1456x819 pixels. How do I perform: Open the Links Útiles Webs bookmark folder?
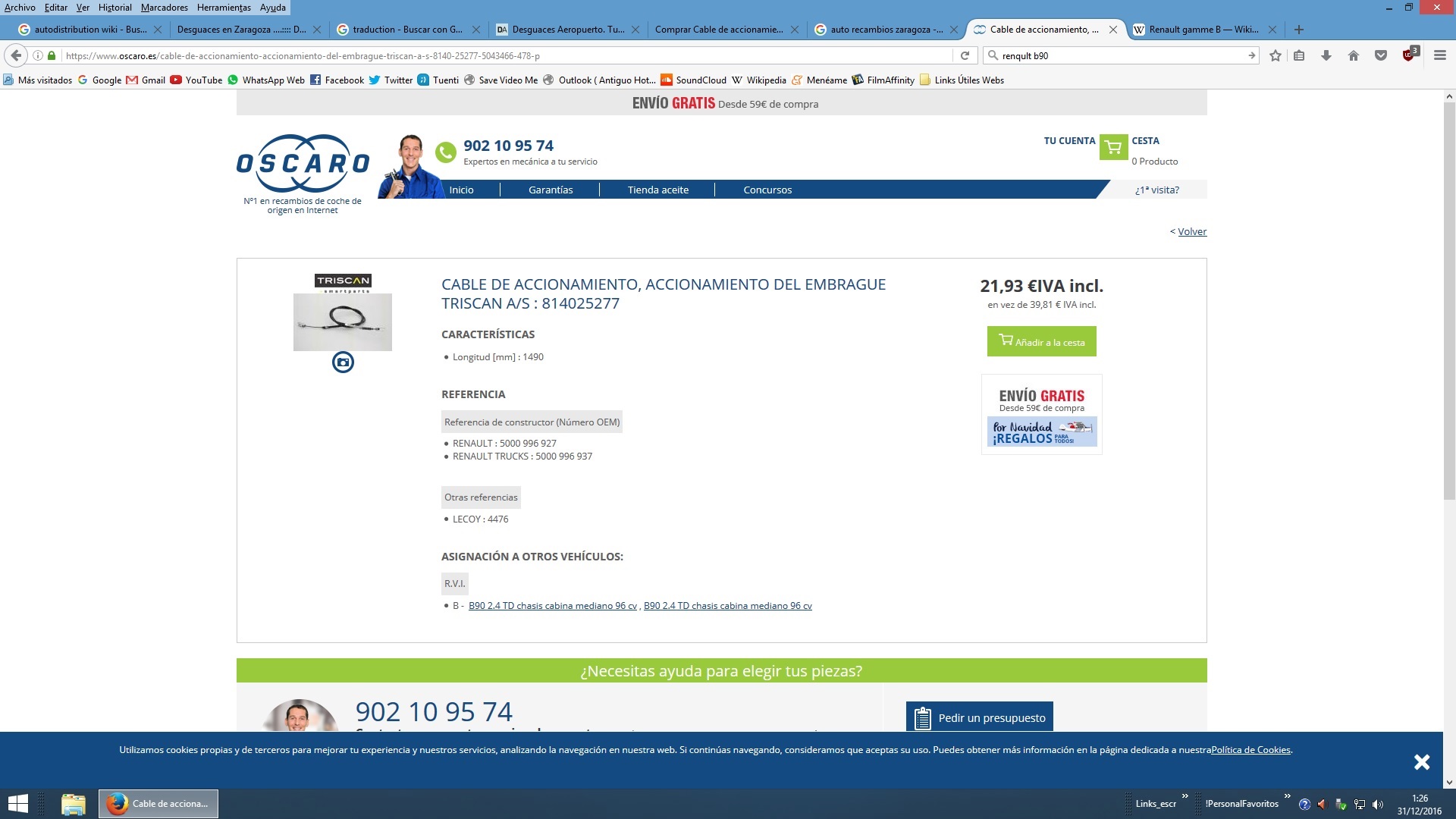[962, 80]
